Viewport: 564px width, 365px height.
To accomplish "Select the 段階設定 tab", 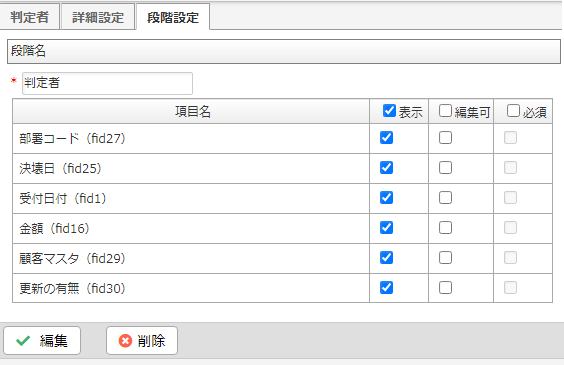I will pos(173,17).
